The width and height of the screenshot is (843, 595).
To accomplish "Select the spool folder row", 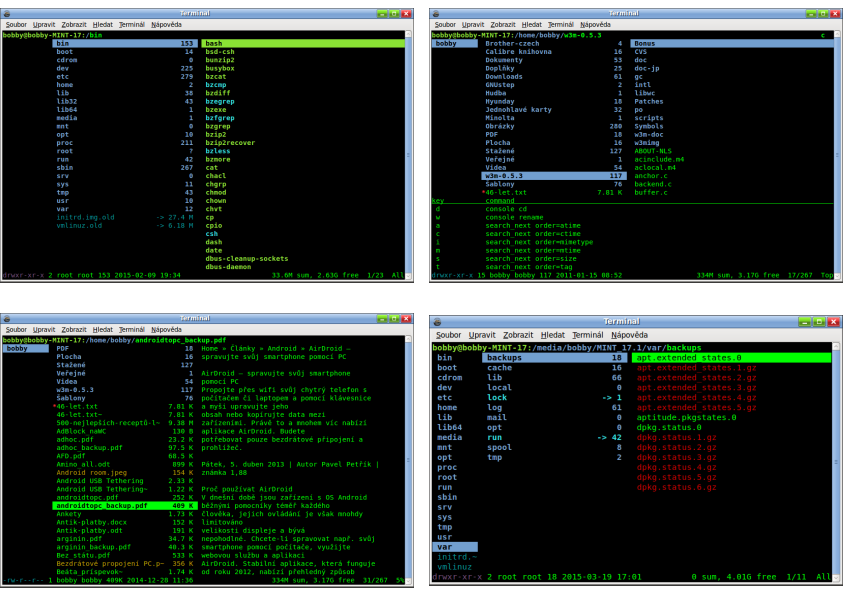I will (x=555, y=448).
